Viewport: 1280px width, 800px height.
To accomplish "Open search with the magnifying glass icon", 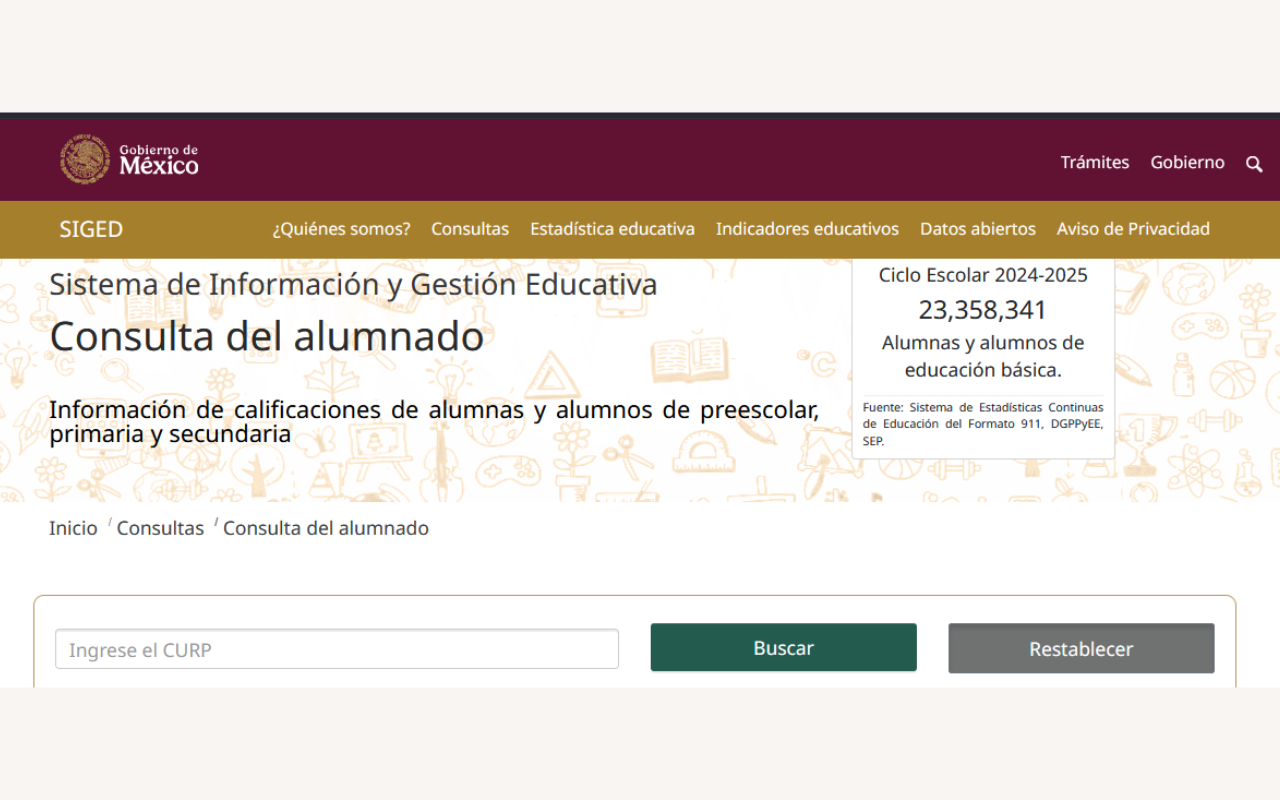I will pyautogui.click(x=1254, y=164).
